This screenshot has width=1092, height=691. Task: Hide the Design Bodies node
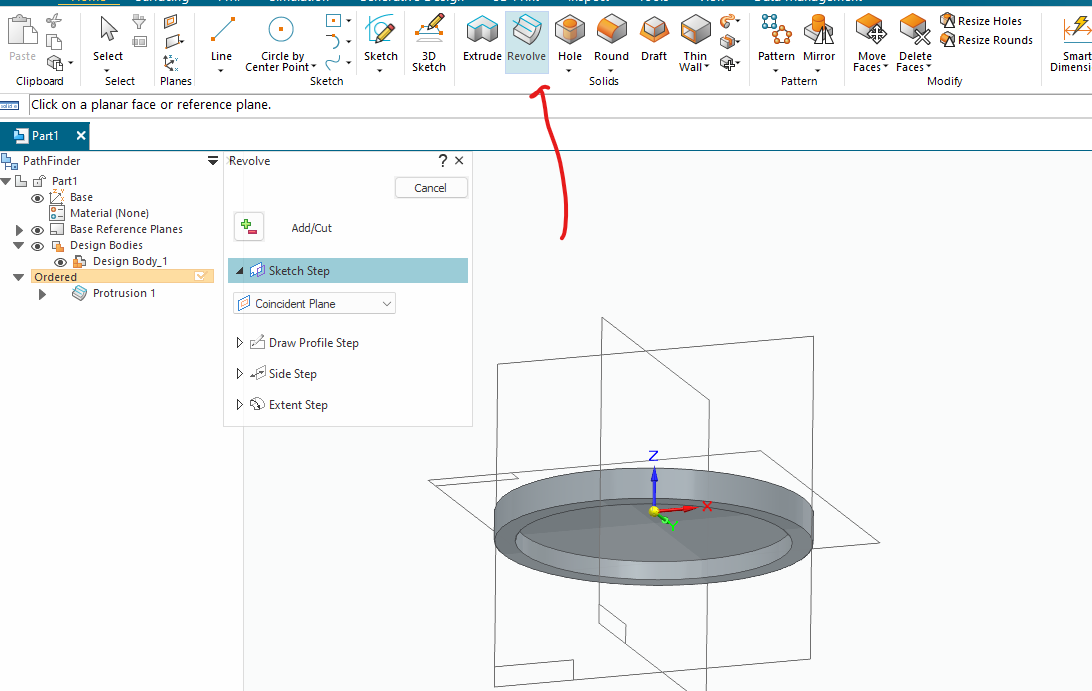point(38,246)
